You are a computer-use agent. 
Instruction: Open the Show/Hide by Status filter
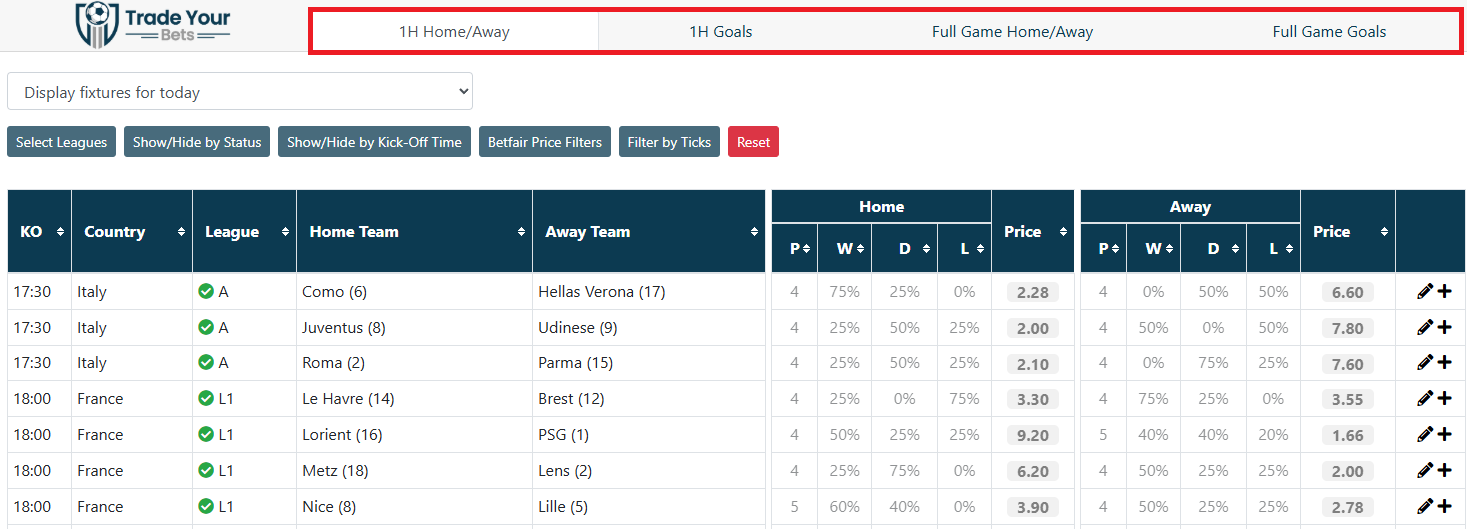pyautogui.click(x=197, y=142)
